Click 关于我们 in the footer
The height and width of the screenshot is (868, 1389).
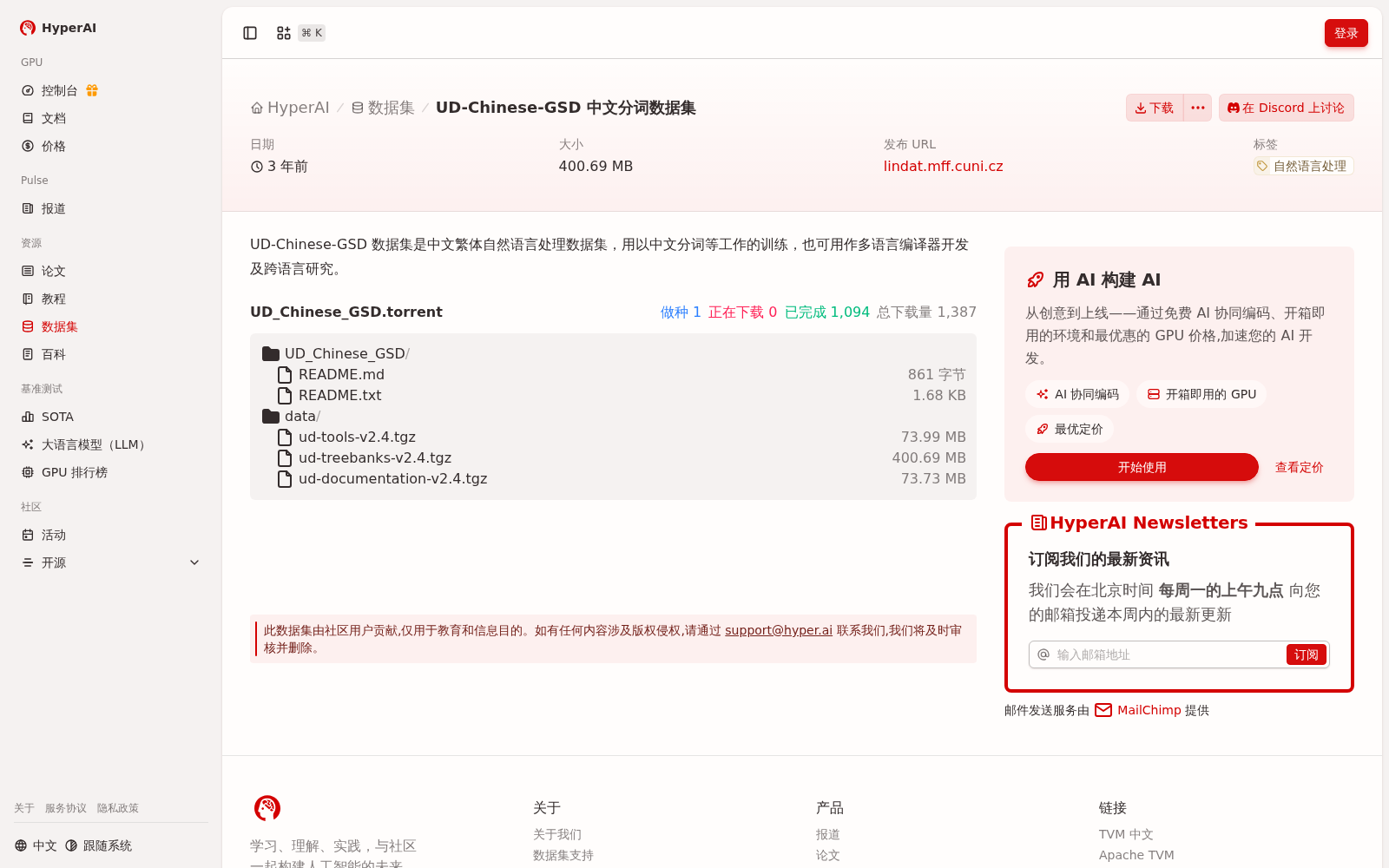(x=557, y=834)
